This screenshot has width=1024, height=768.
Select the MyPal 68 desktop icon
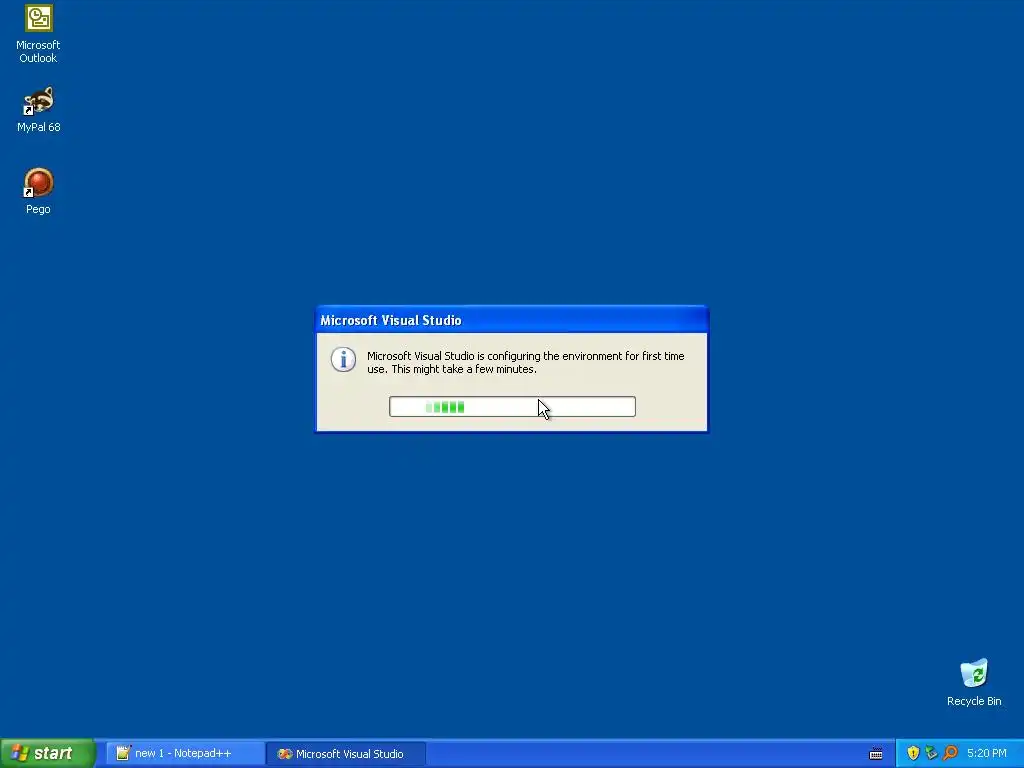point(39,110)
